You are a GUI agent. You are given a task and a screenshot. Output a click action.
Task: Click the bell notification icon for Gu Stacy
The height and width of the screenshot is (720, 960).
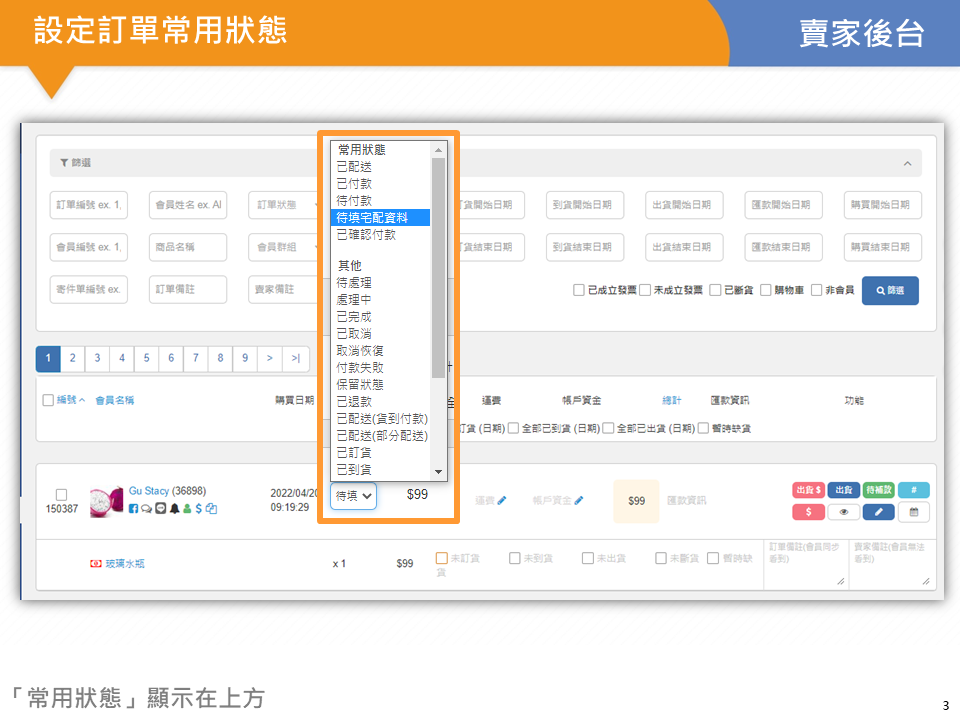pos(173,508)
